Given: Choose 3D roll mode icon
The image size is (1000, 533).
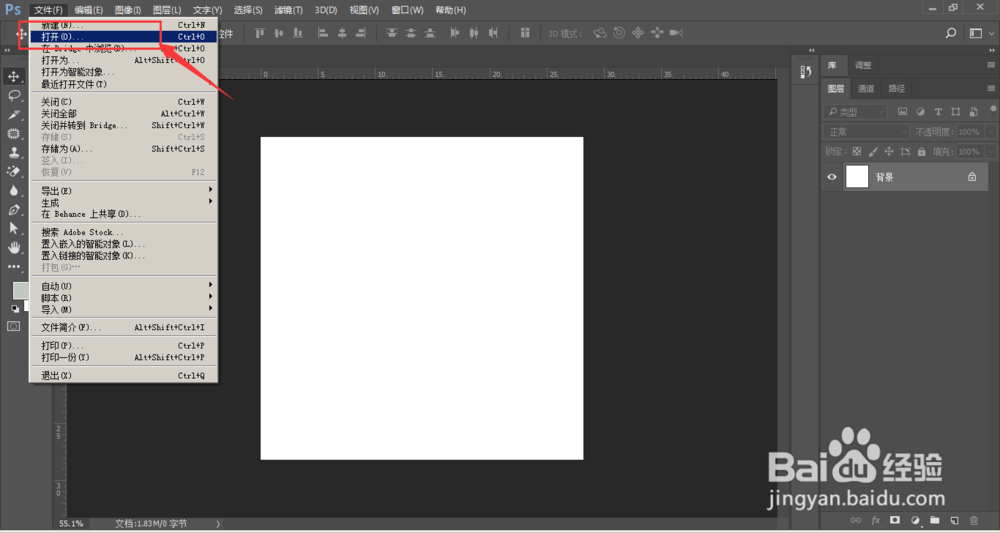Looking at the screenshot, I should tap(619, 33).
